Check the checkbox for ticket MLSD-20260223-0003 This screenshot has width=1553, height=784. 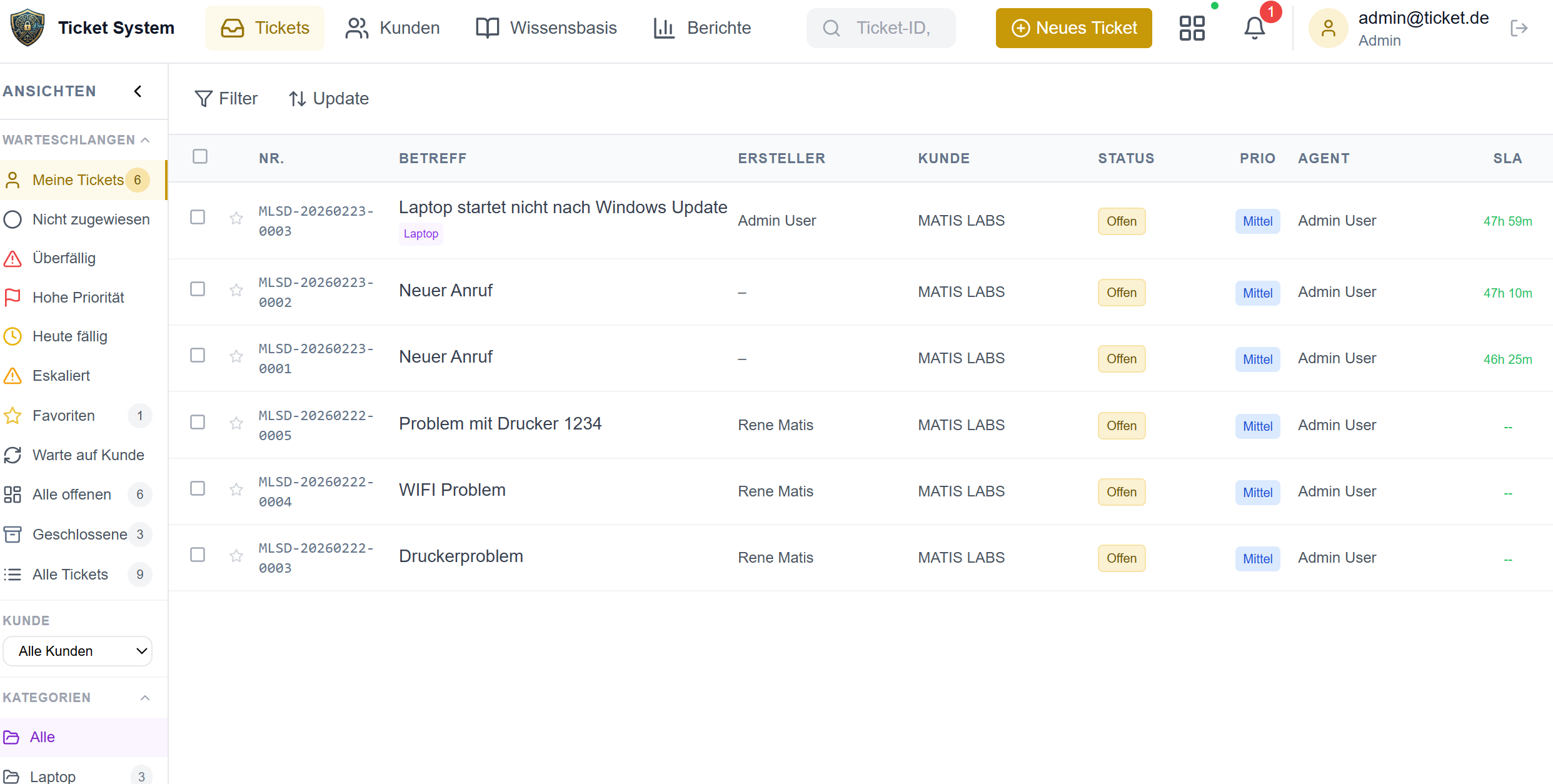tap(198, 217)
